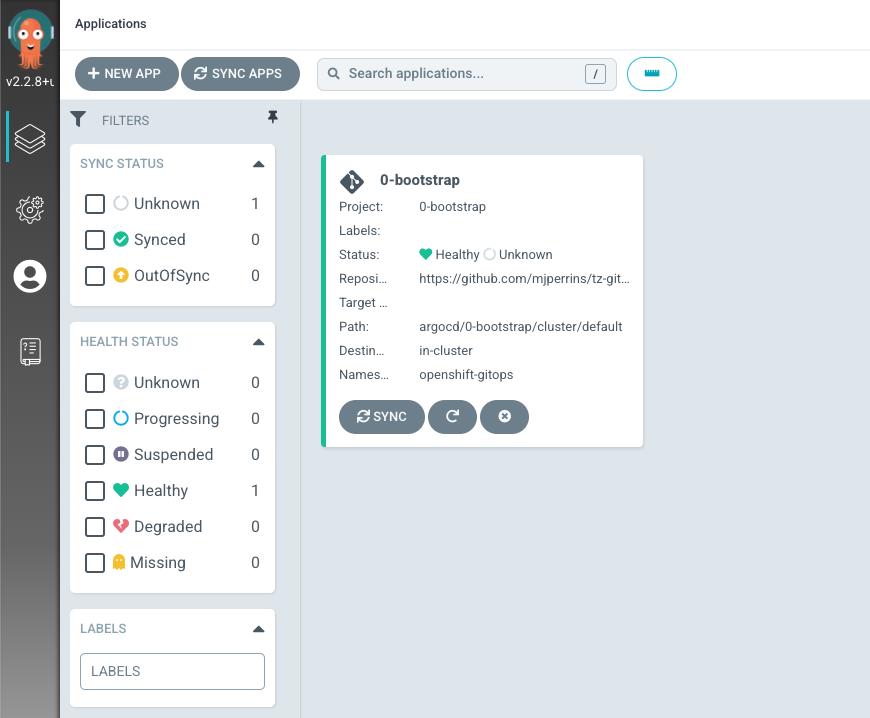Click the Healthy green heart filter icon

121,490
